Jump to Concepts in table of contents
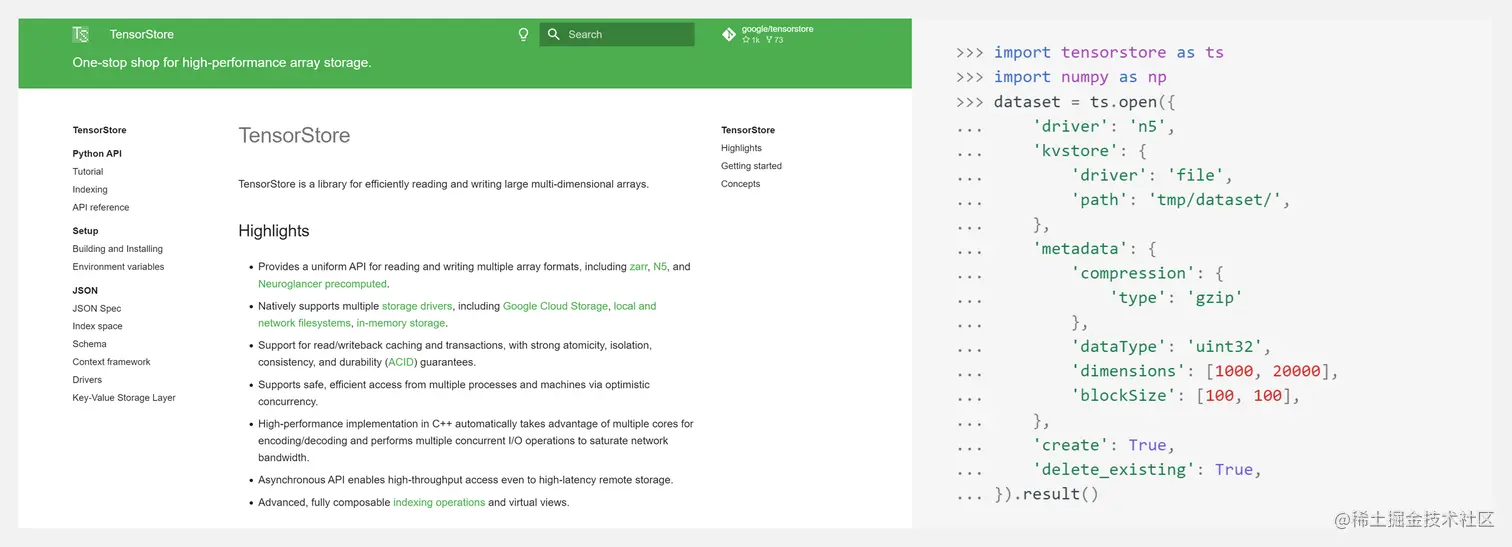This screenshot has width=1512, height=547. tap(741, 184)
